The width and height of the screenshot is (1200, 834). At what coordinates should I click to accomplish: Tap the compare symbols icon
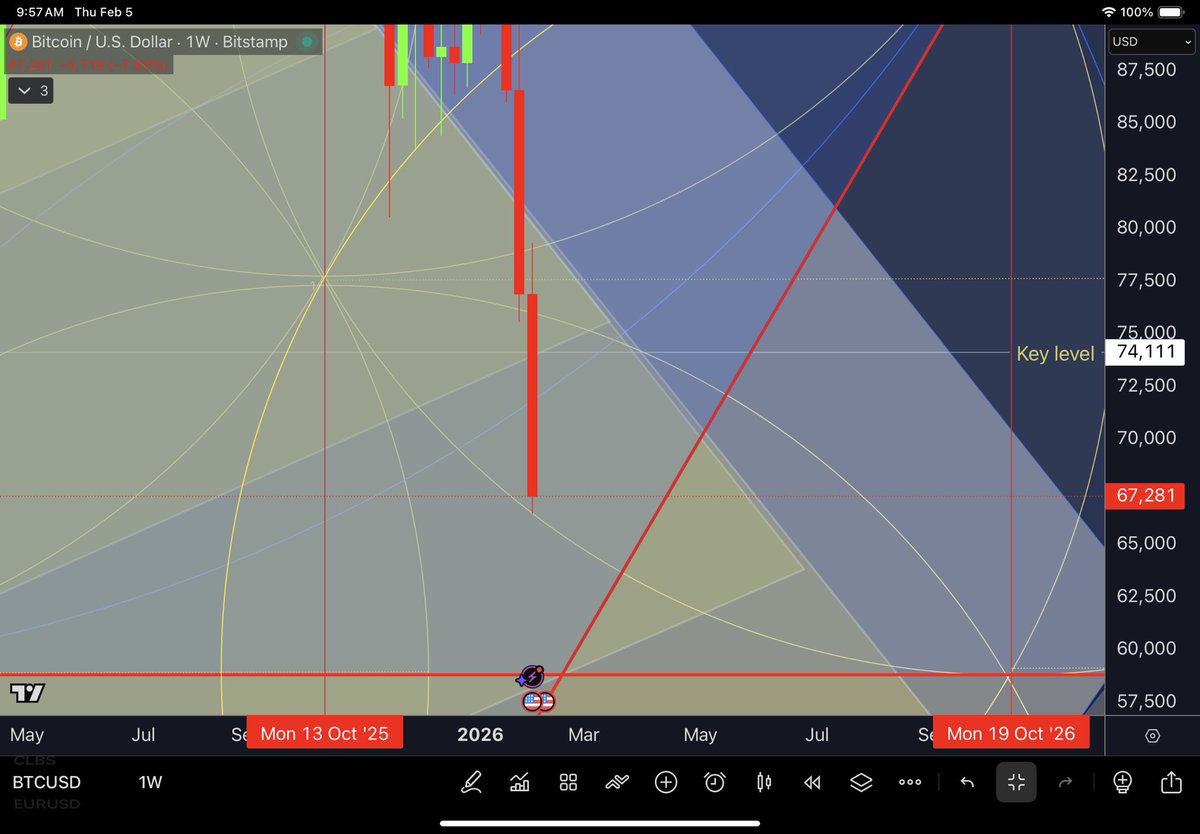(617, 782)
